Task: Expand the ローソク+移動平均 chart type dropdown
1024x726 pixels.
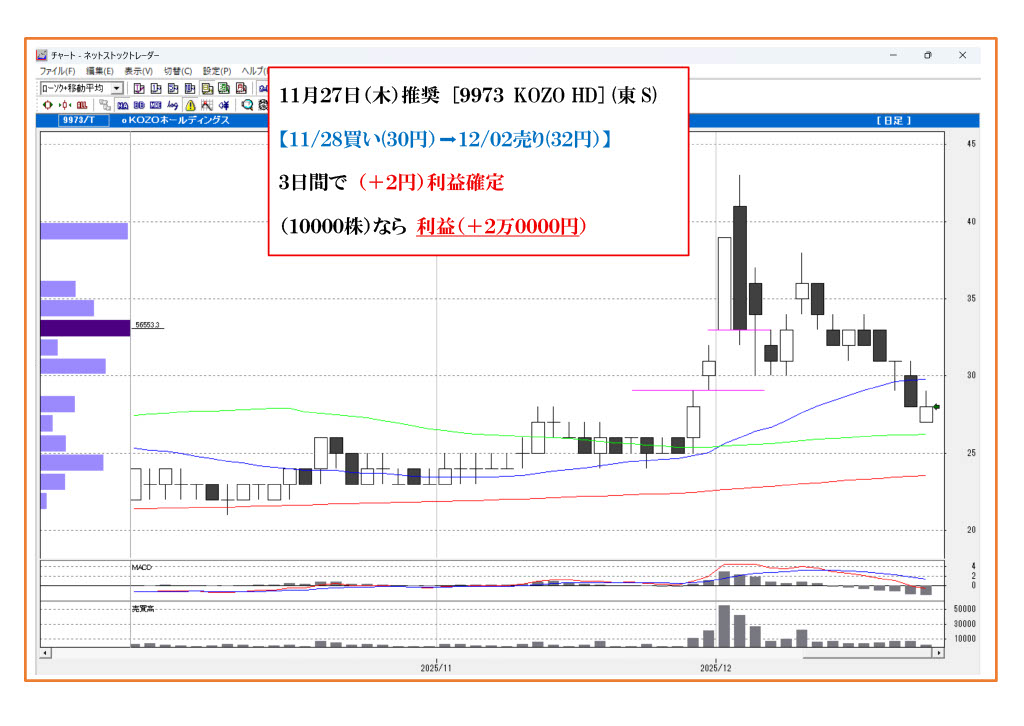Action: point(118,89)
